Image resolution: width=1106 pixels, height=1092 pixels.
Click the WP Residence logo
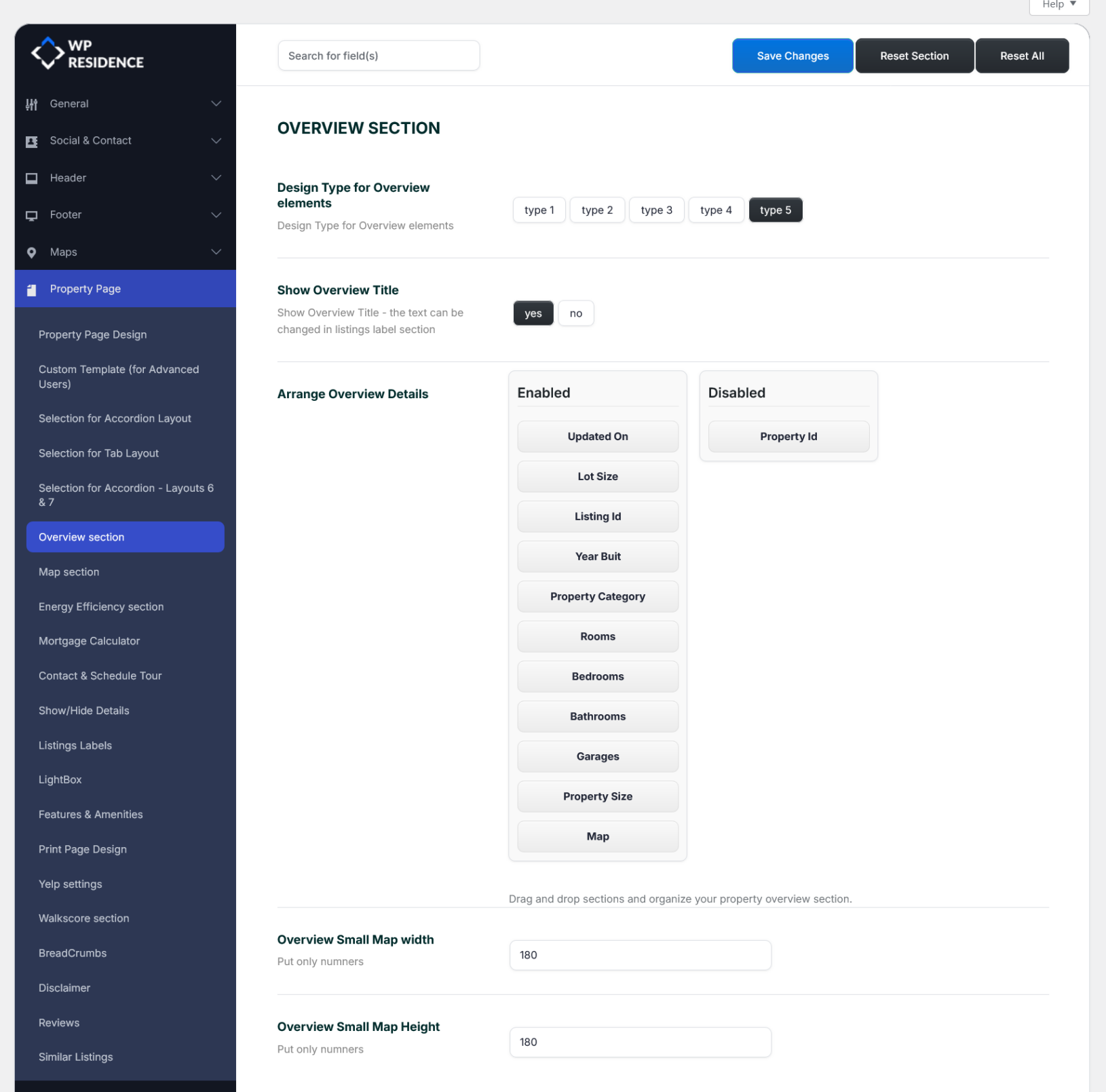tap(87, 54)
